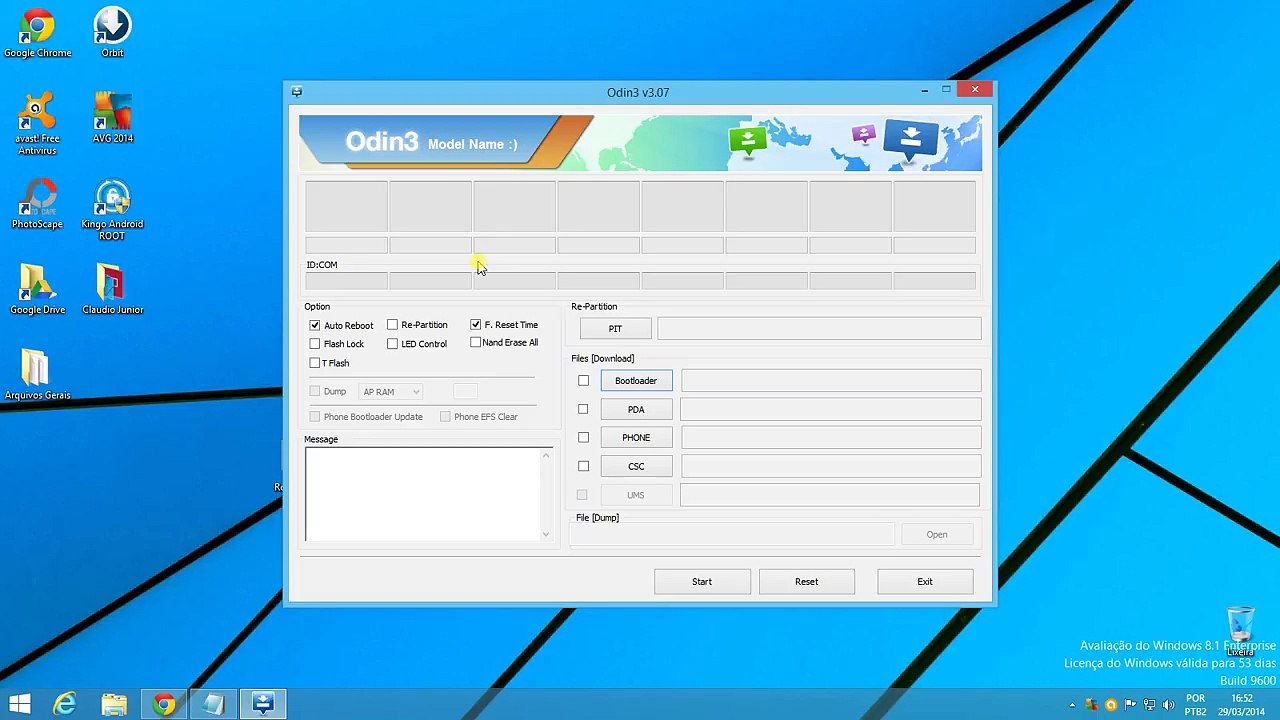Click the volume speaker tray icon
This screenshot has width=1280, height=720.
point(1168,705)
